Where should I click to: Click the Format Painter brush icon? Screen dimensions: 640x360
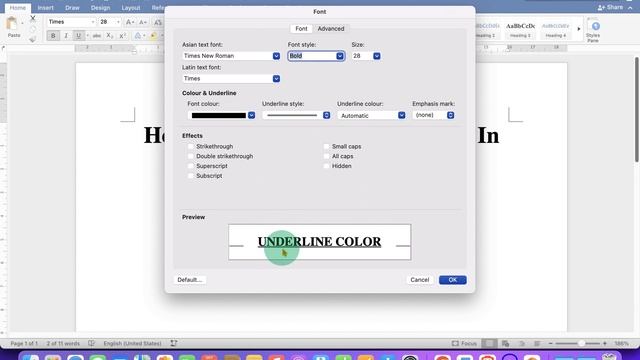pos(33,39)
